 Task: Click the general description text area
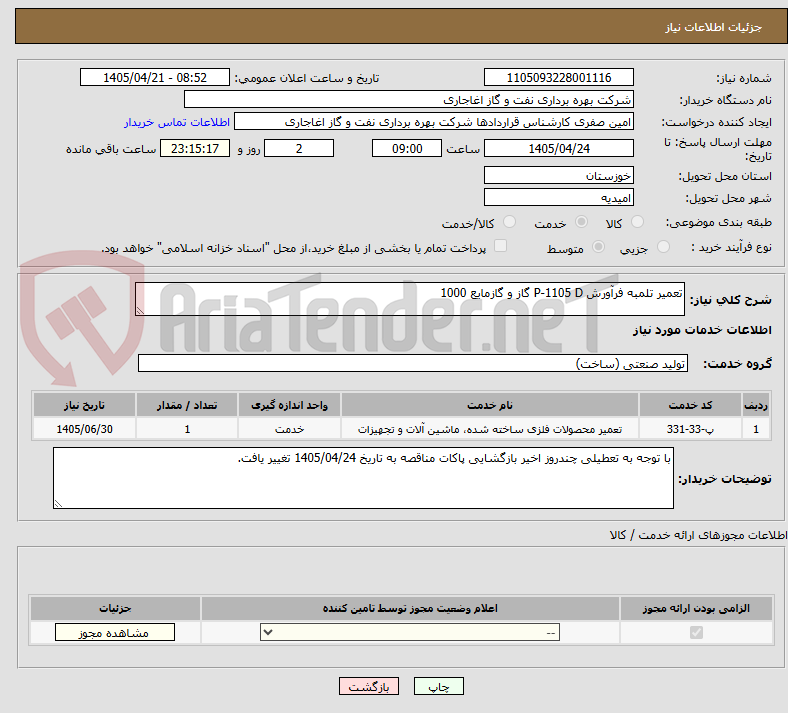coord(410,299)
